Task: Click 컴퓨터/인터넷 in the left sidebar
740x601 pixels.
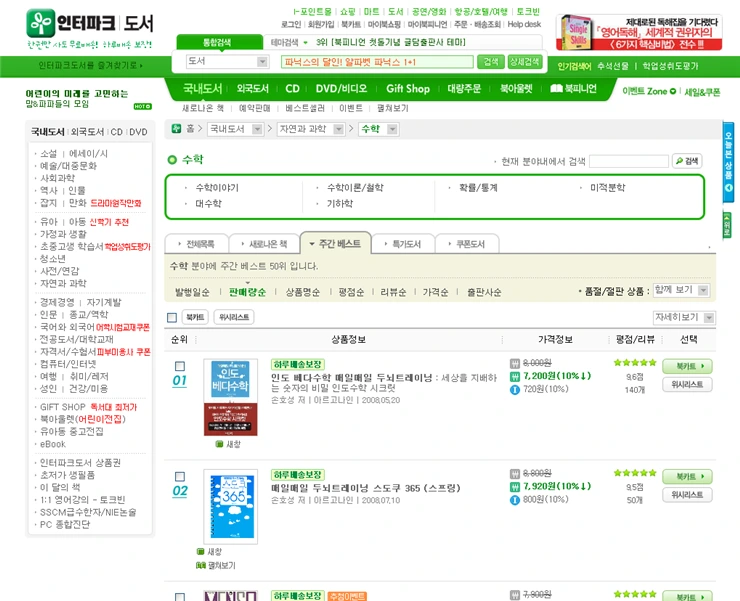Action: (x=68, y=364)
